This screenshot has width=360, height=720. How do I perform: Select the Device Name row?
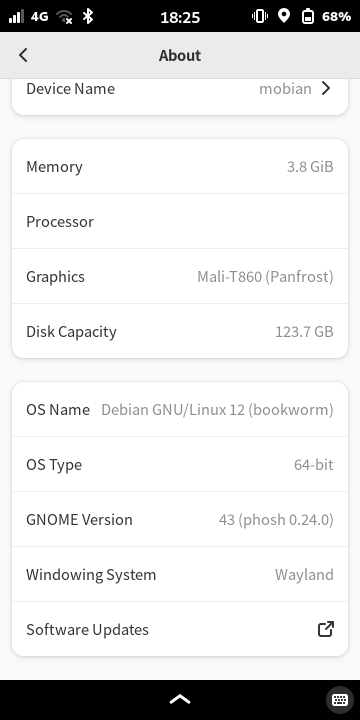pos(180,96)
